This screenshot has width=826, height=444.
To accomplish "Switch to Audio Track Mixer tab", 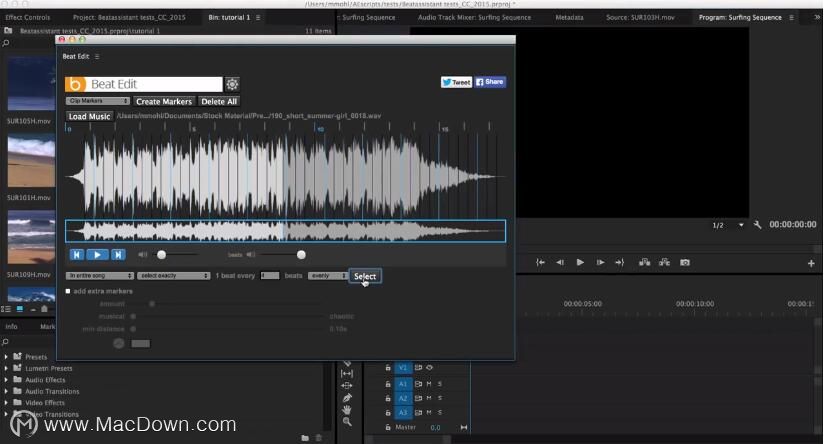I will click(474, 17).
